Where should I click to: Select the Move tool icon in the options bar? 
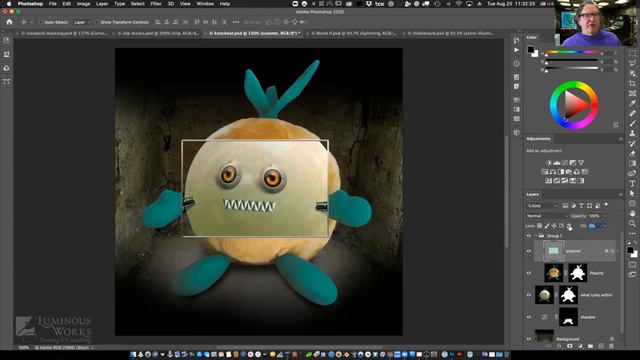(24, 22)
